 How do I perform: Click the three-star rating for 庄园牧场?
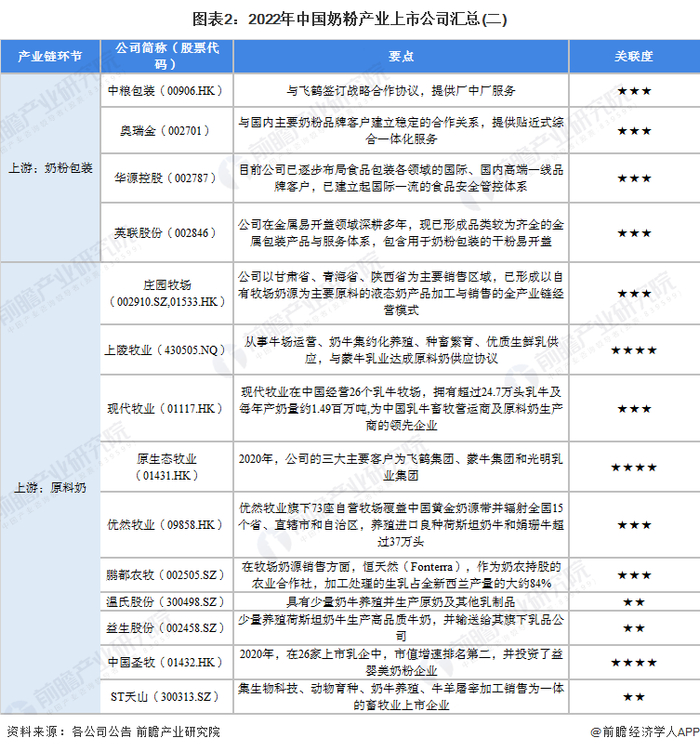pyautogui.click(x=634, y=293)
